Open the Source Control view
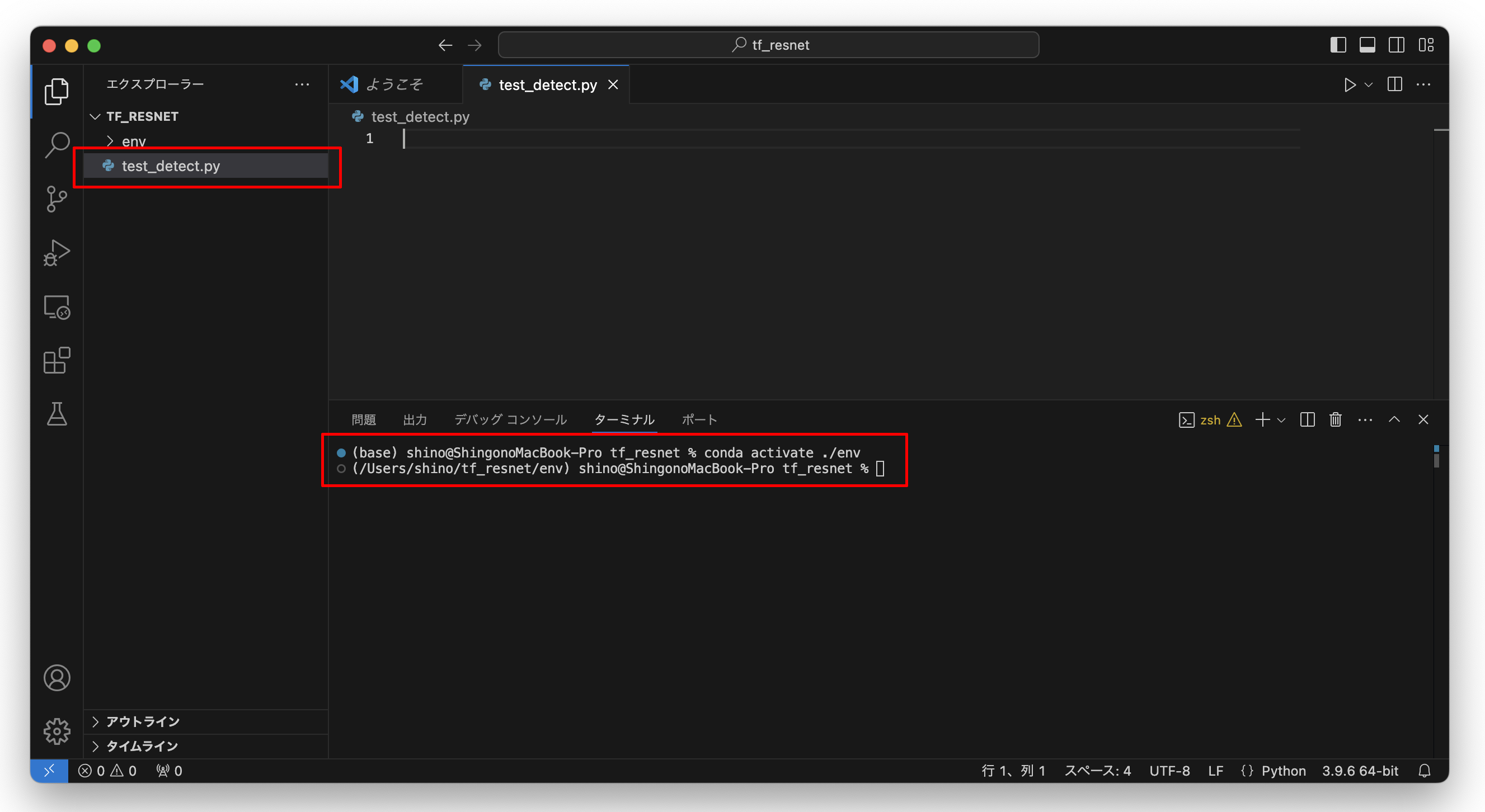The image size is (1485, 812). pyautogui.click(x=57, y=199)
